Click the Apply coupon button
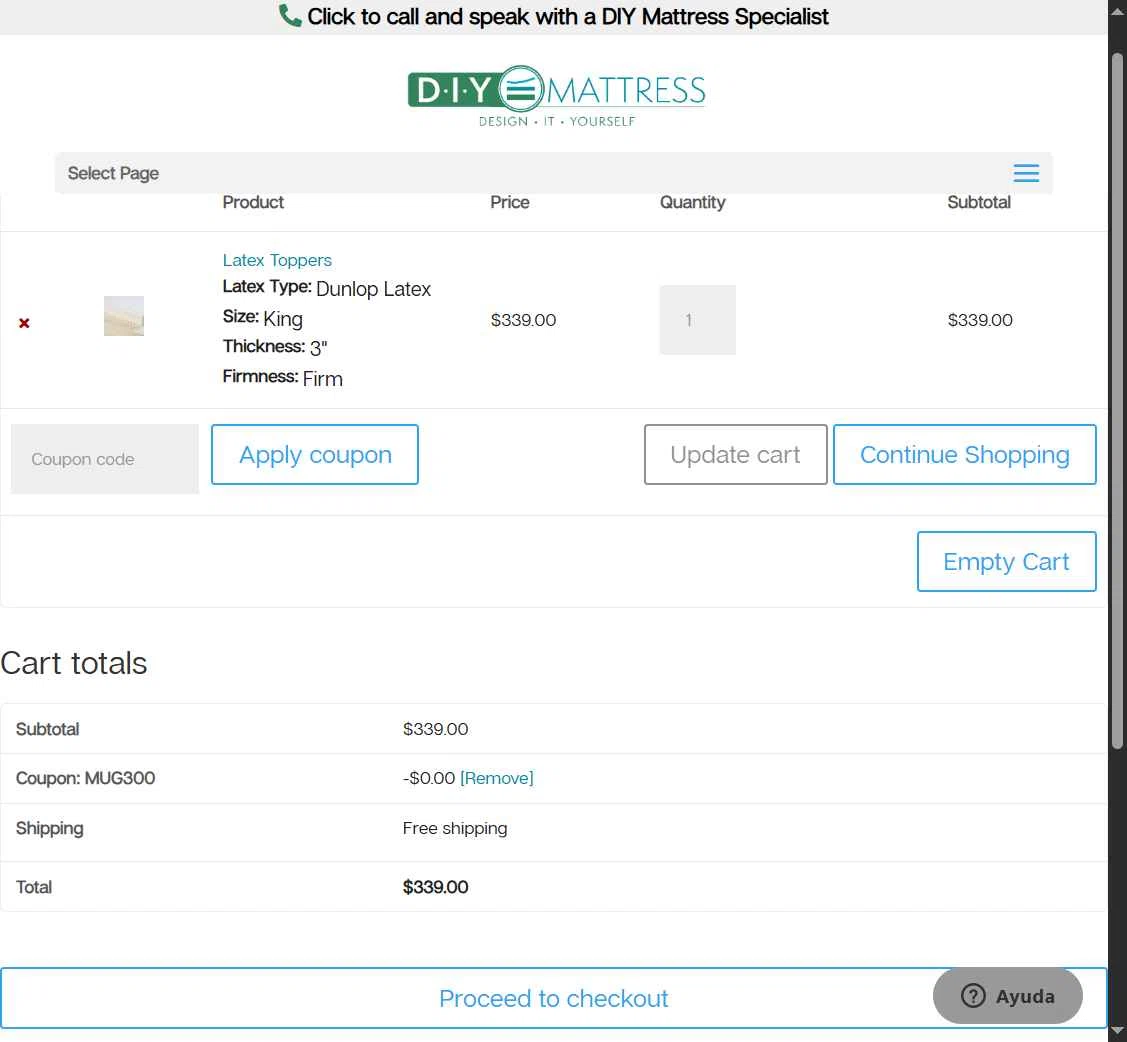 pyautogui.click(x=315, y=454)
